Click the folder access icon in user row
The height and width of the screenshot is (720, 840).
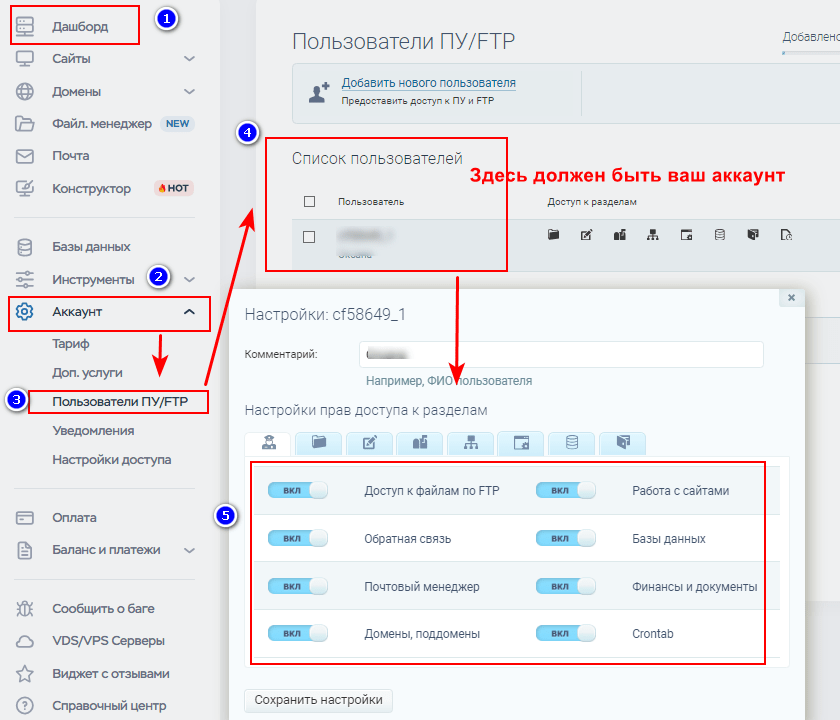click(553, 234)
